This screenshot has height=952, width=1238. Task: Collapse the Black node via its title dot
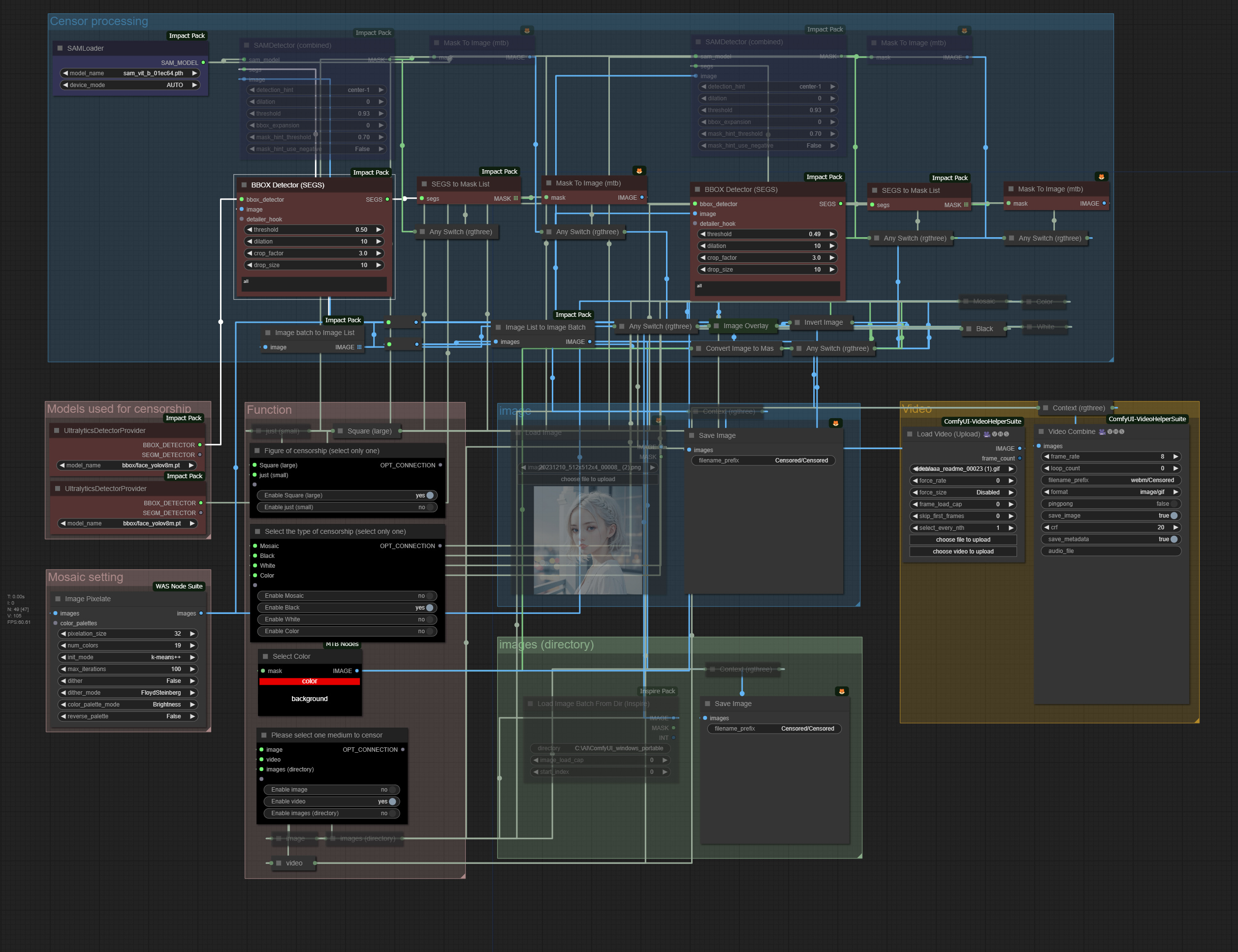coord(969,329)
